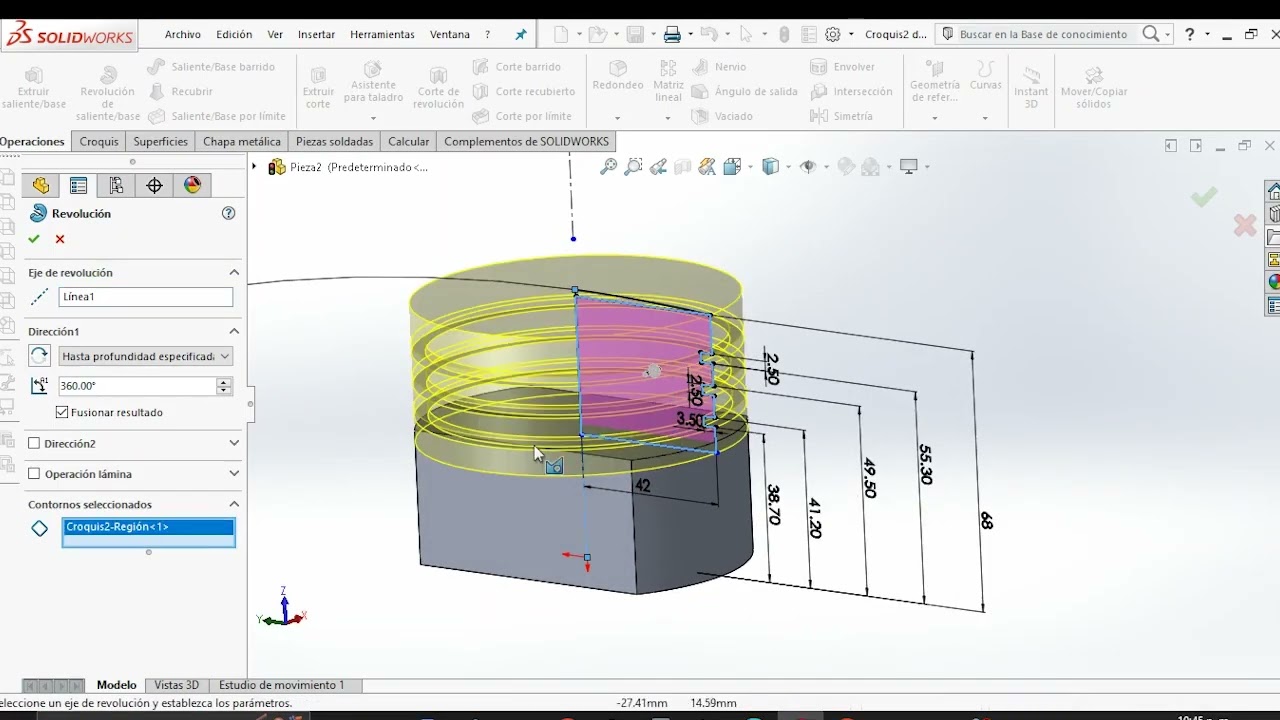Open the Estudio de movimiento 1 tab
This screenshot has width=1280, height=720.
pyautogui.click(x=281, y=685)
